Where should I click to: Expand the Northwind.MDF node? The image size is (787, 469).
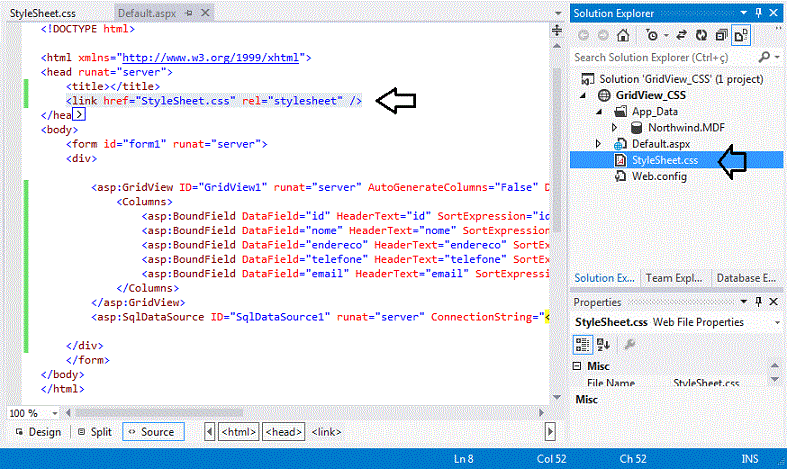(614, 128)
